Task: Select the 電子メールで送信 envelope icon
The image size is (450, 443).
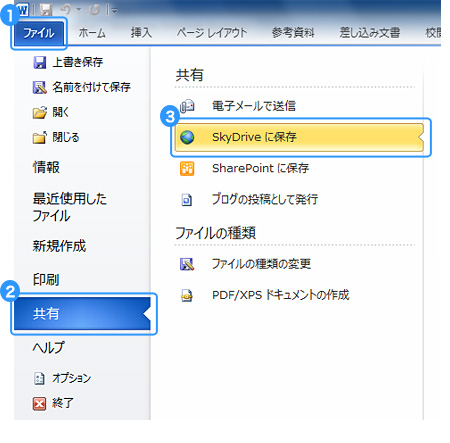Action: 187,106
